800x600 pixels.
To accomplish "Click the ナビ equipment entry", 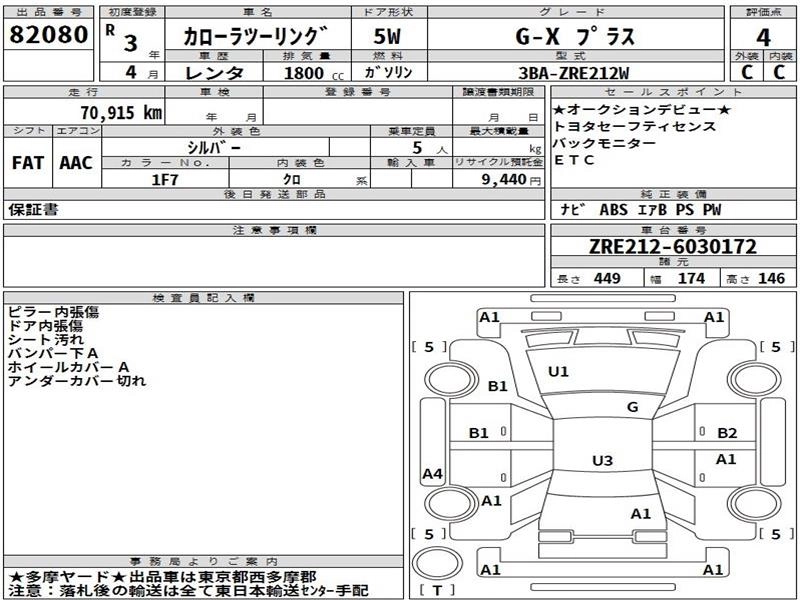I will [573, 210].
